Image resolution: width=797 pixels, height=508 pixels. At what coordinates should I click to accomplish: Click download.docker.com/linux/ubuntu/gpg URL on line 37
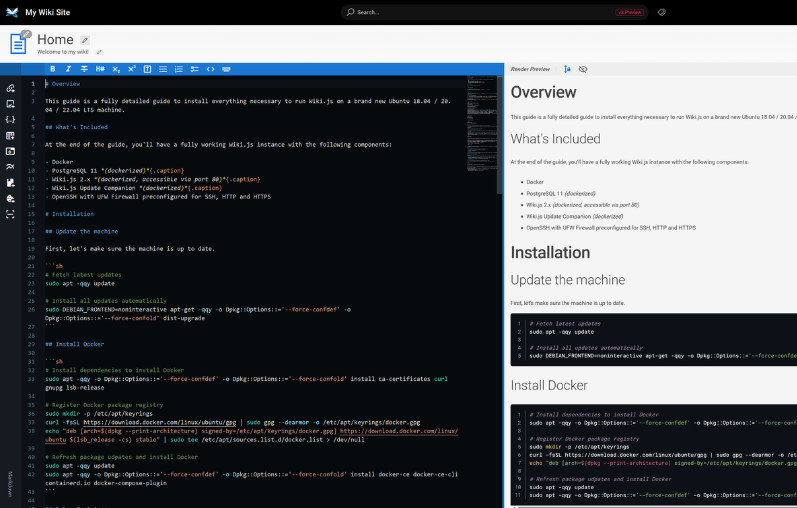click(160, 423)
